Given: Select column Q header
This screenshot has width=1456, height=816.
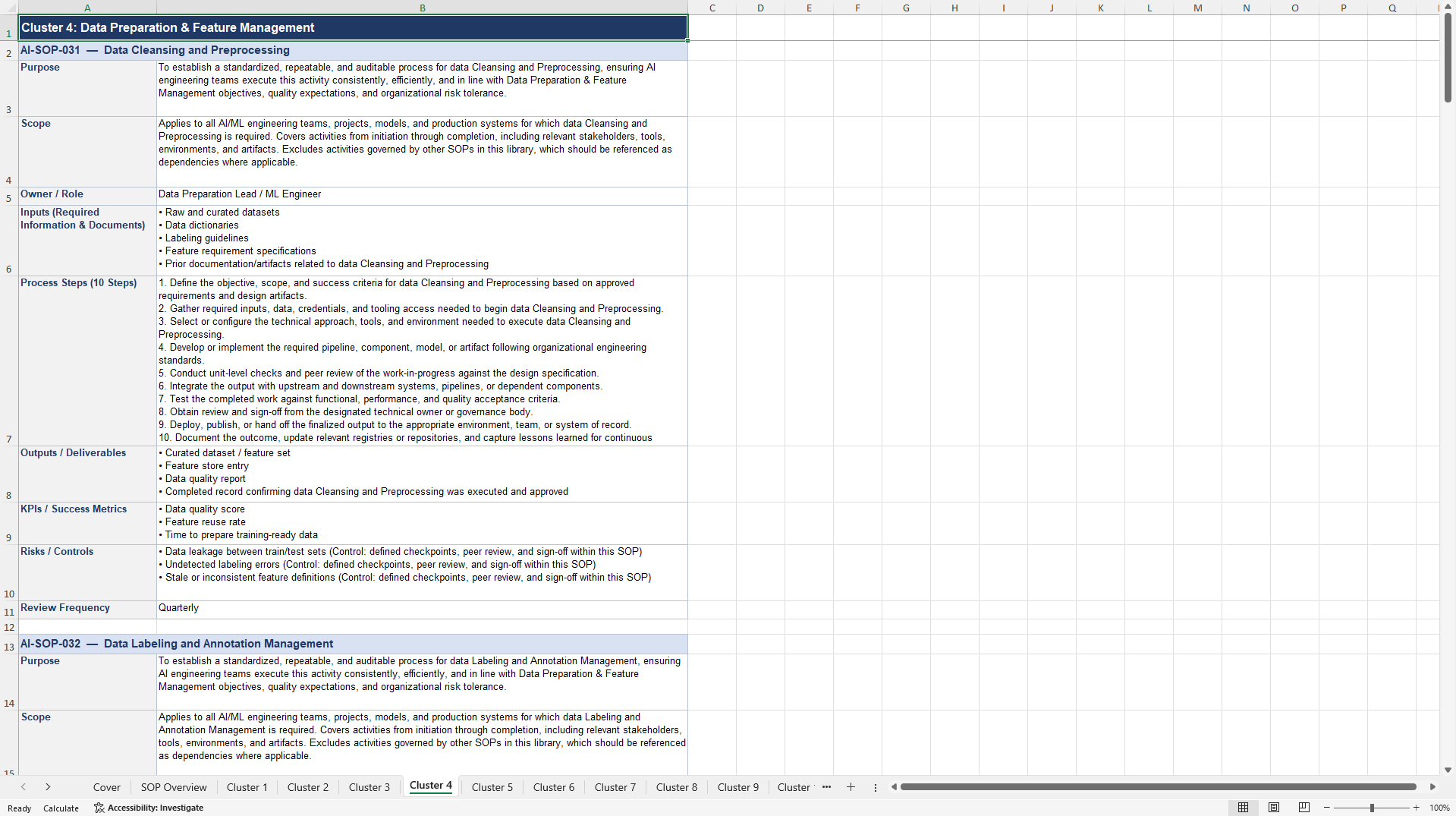Looking at the screenshot, I should [x=1392, y=8].
